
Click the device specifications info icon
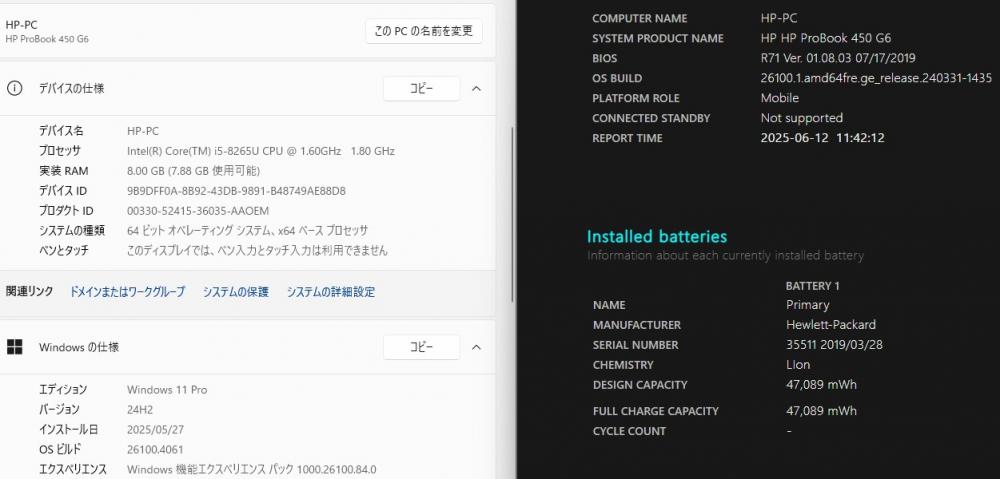click(14, 89)
